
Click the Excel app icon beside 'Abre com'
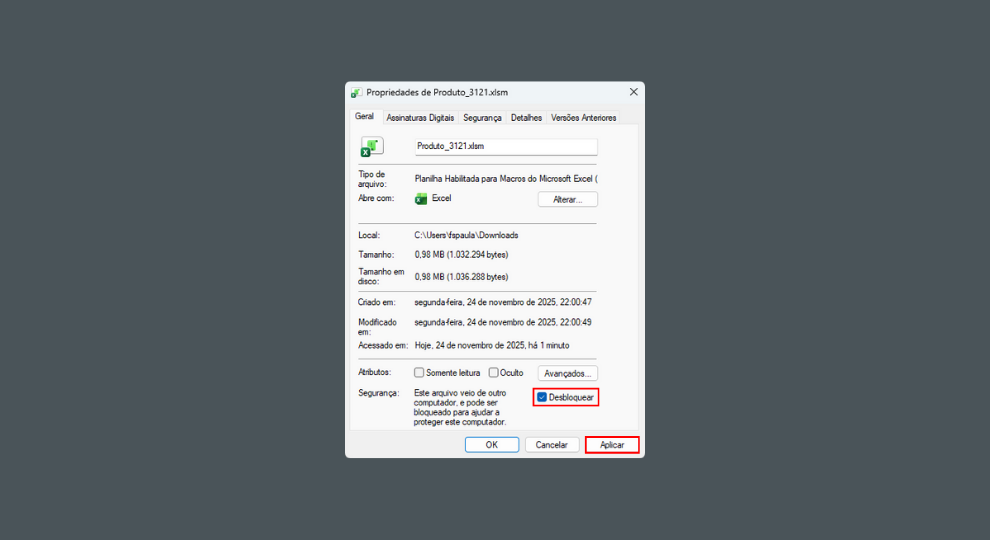[x=421, y=199]
